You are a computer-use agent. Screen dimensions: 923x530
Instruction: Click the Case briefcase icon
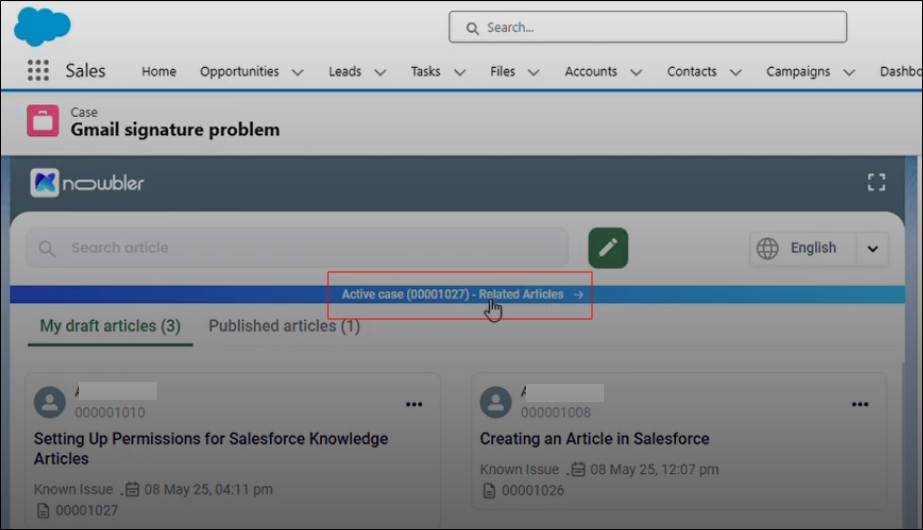(43, 121)
